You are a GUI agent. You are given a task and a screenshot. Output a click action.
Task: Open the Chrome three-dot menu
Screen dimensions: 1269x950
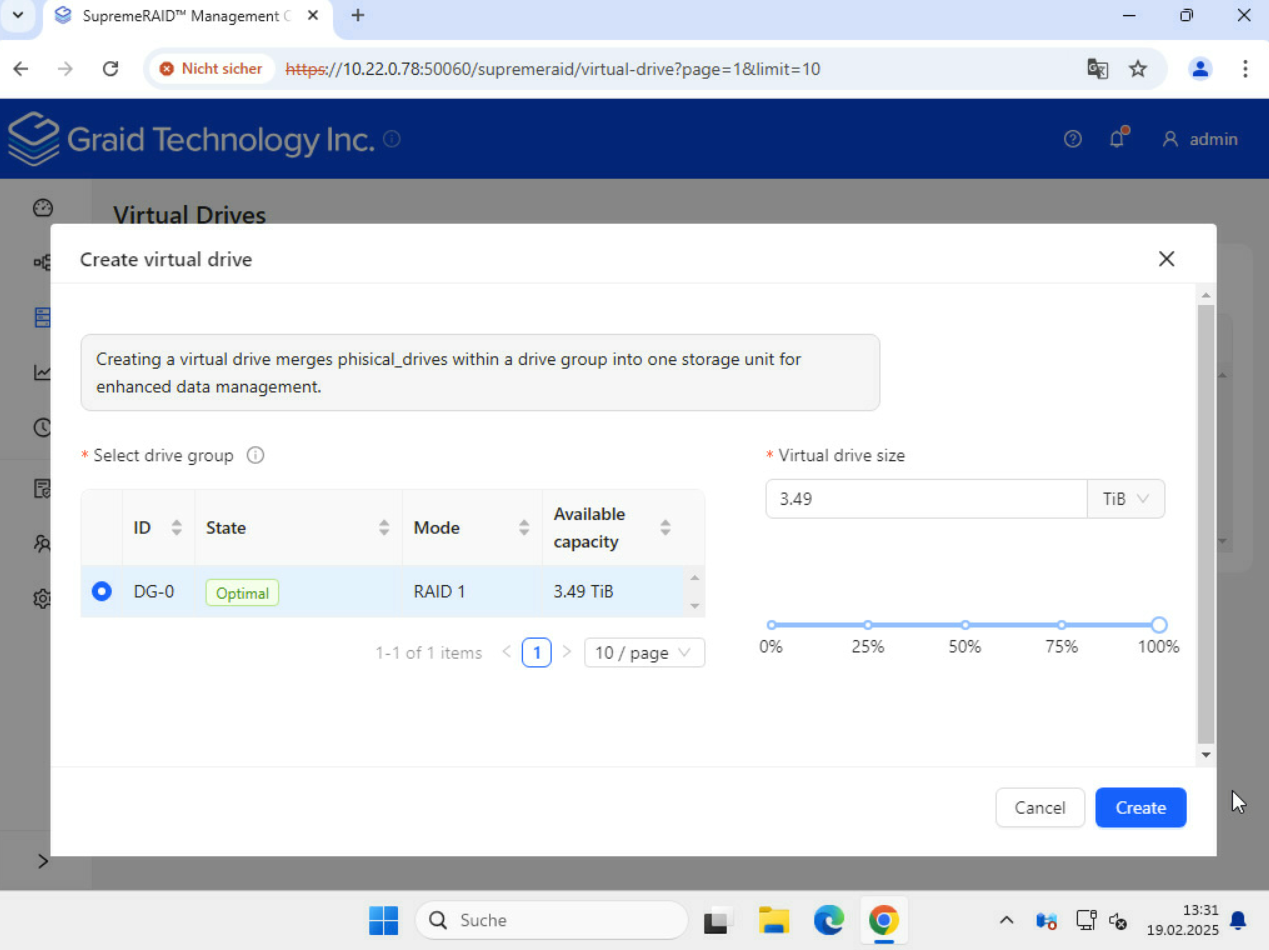point(1245,69)
